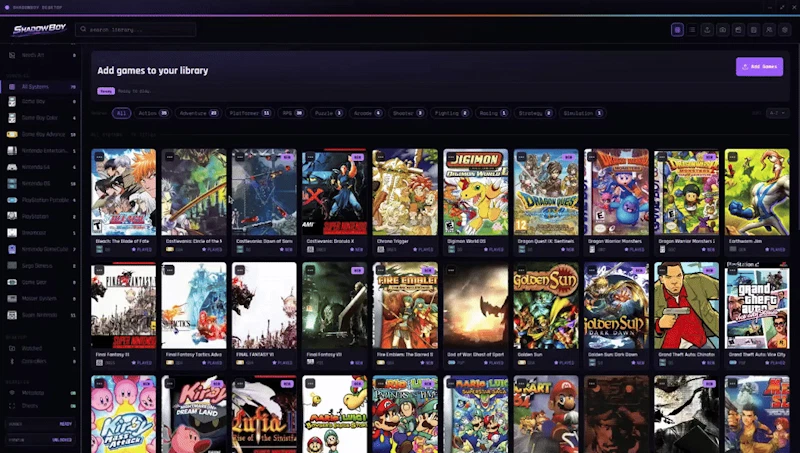The height and width of the screenshot is (453, 800).
Task: Open Kirby Mass Attack cover art
Action: tap(123, 414)
